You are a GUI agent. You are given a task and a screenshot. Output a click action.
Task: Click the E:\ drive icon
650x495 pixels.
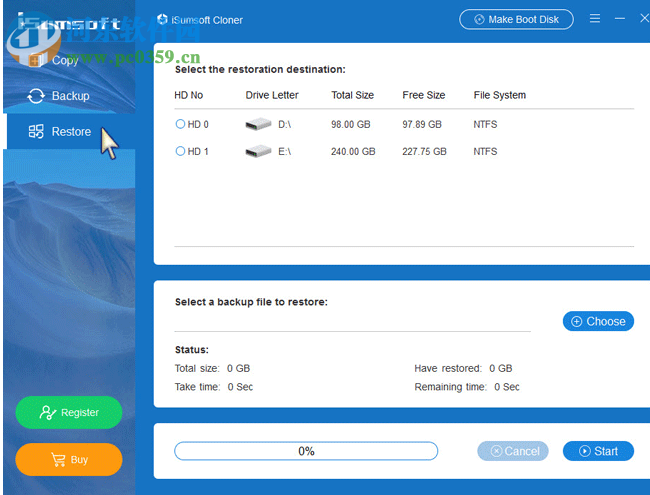[258, 151]
